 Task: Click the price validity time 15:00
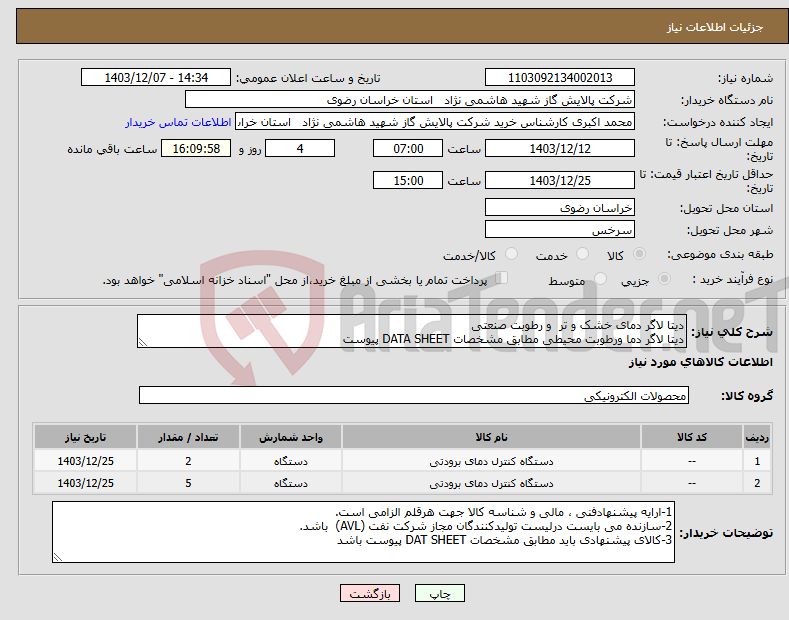pos(408,180)
